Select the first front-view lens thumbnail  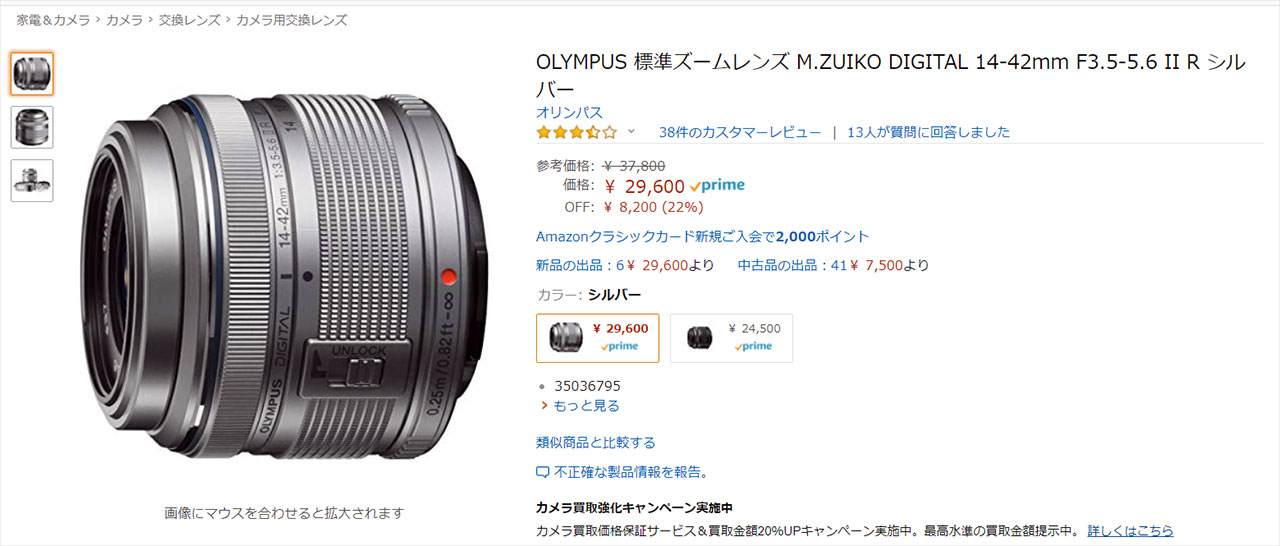coord(32,74)
